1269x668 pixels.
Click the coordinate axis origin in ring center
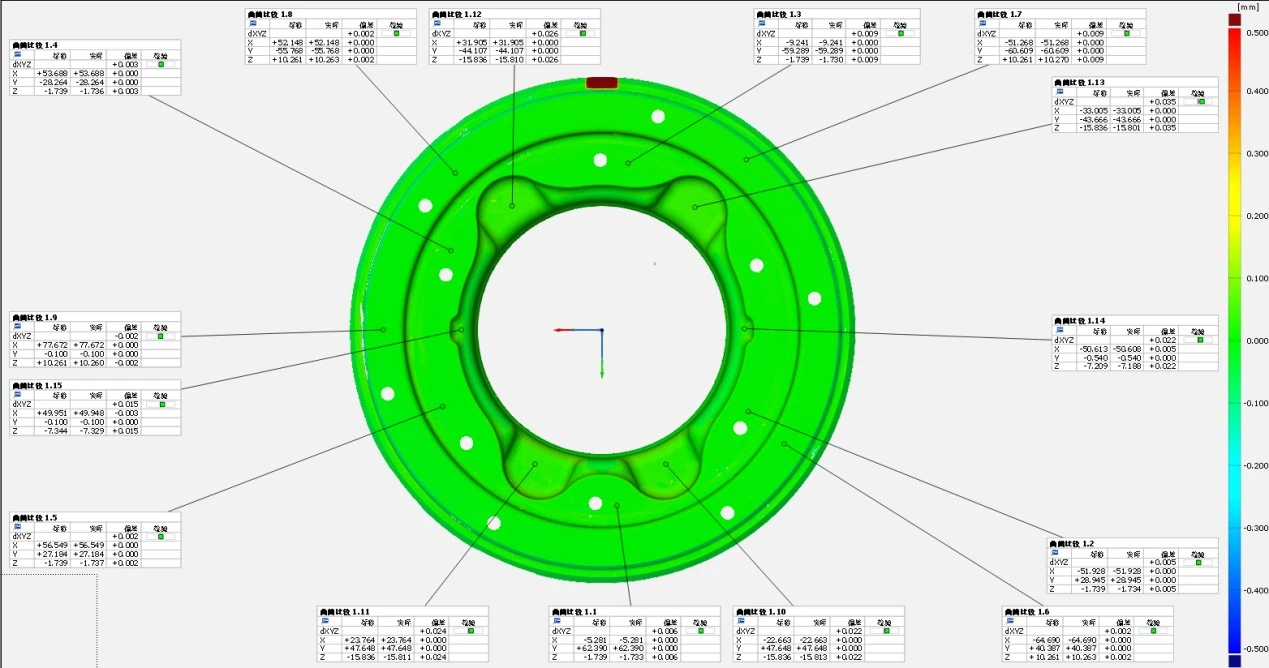coord(601,330)
